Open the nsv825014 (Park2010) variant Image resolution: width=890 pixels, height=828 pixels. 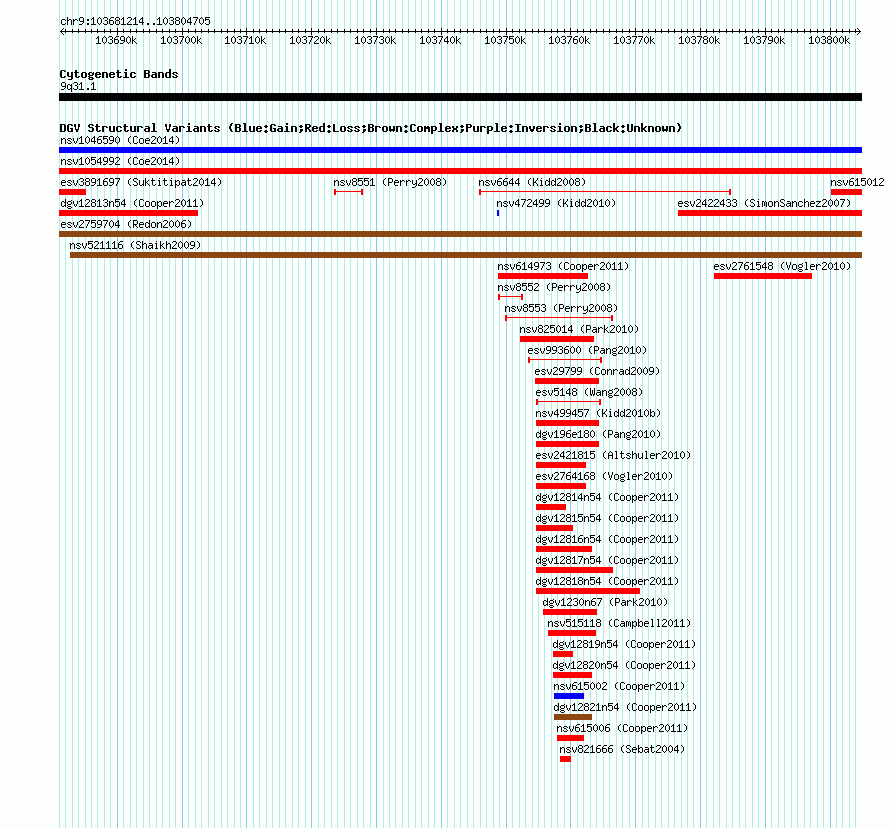point(579,329)
